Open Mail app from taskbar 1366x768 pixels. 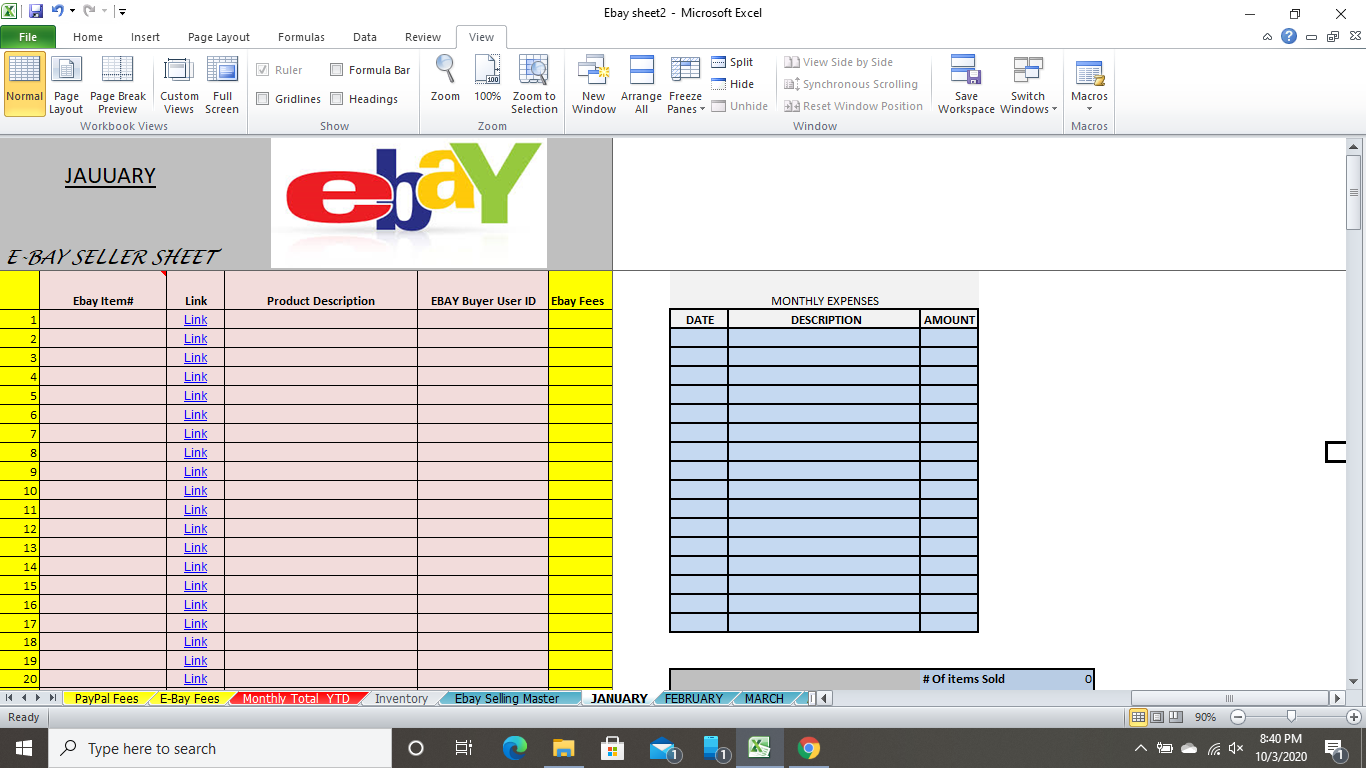[662, 748]
